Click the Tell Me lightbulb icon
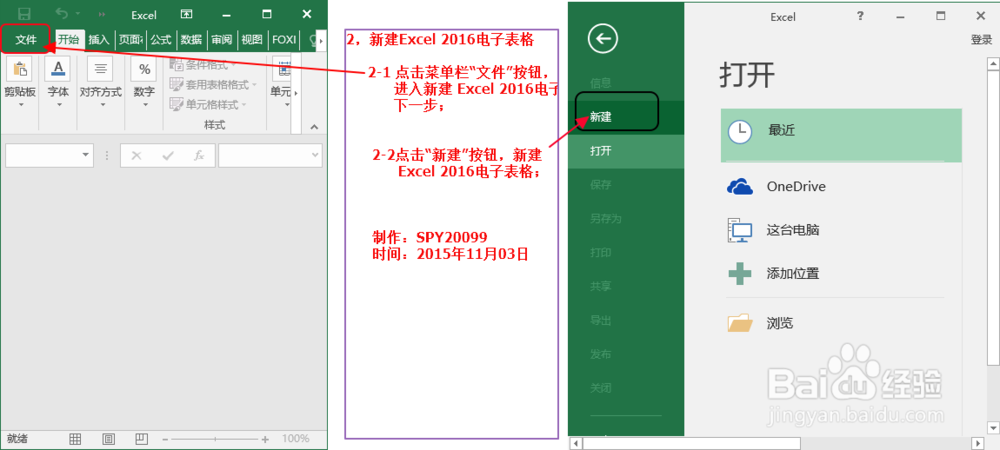The image size is (1000, 450). tap(312, 40)
